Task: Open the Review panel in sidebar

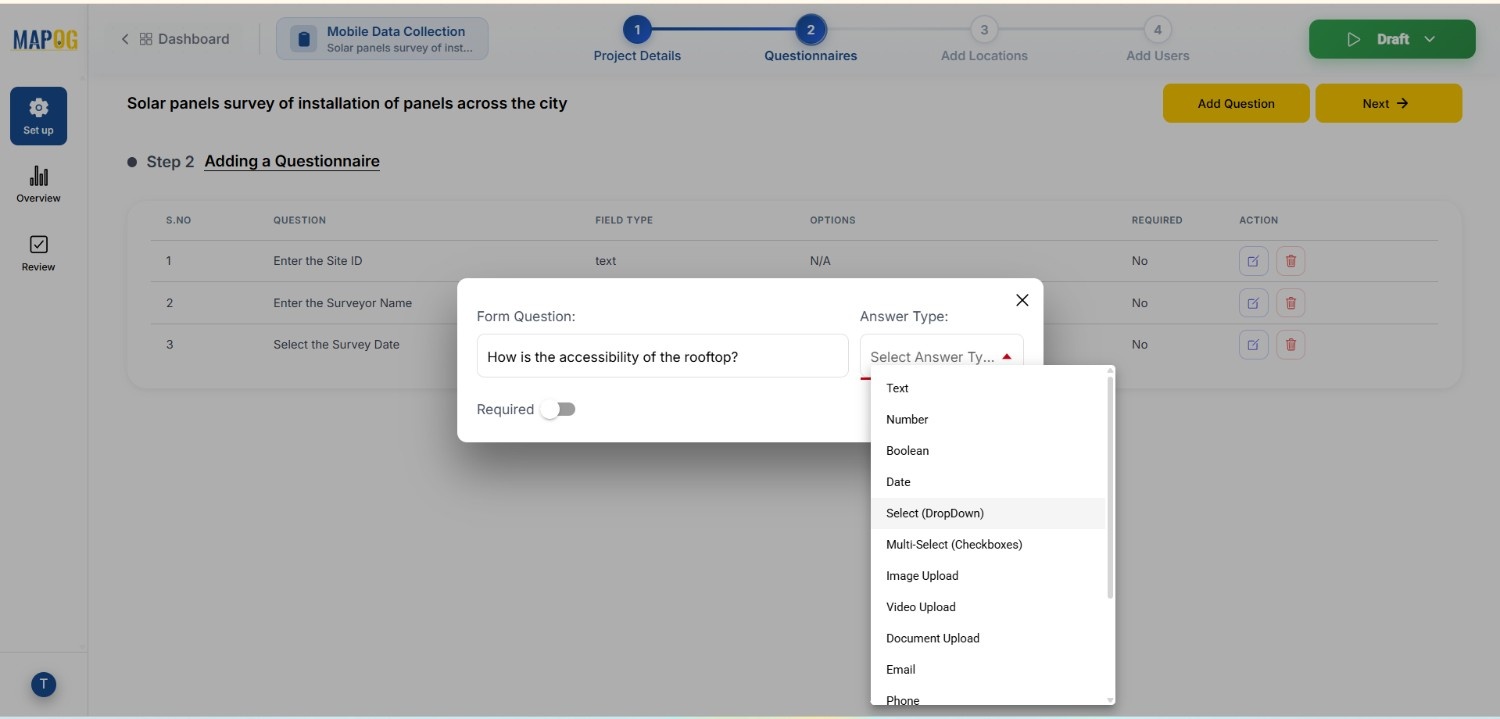Action: pyautogui.click(x=38, y=253)
